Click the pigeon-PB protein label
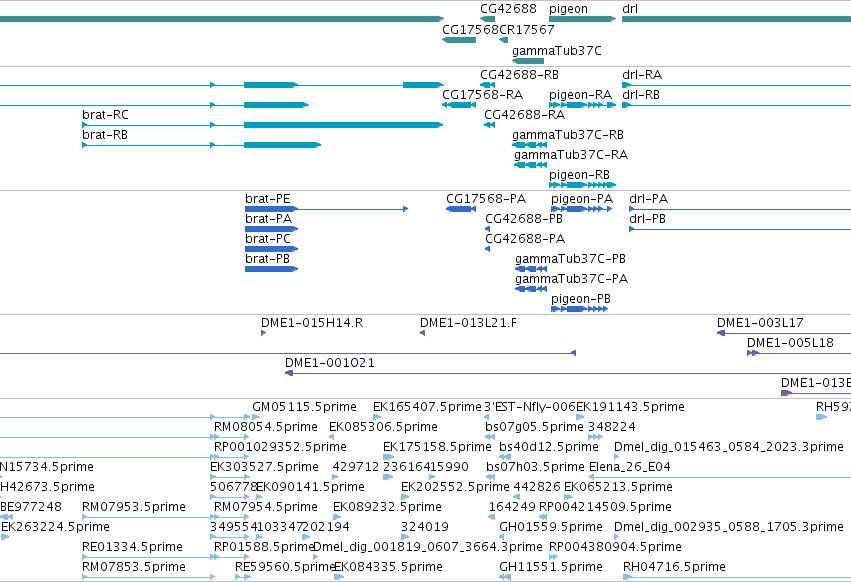851x582 pixels. coord(581,300)
